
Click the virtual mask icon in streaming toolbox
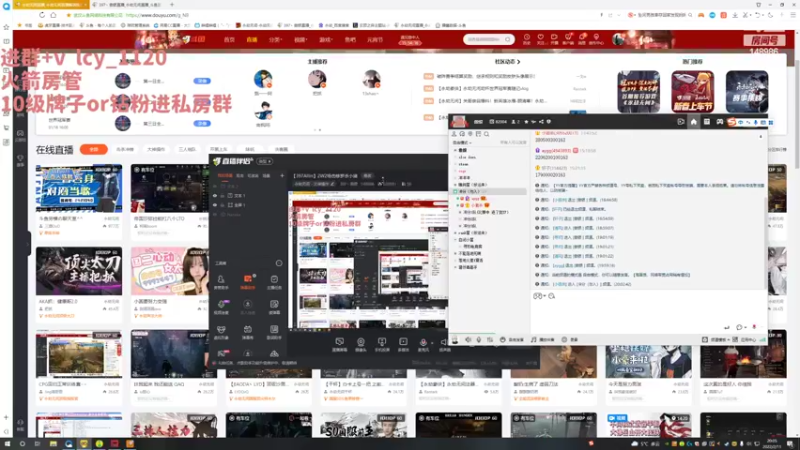221,330
